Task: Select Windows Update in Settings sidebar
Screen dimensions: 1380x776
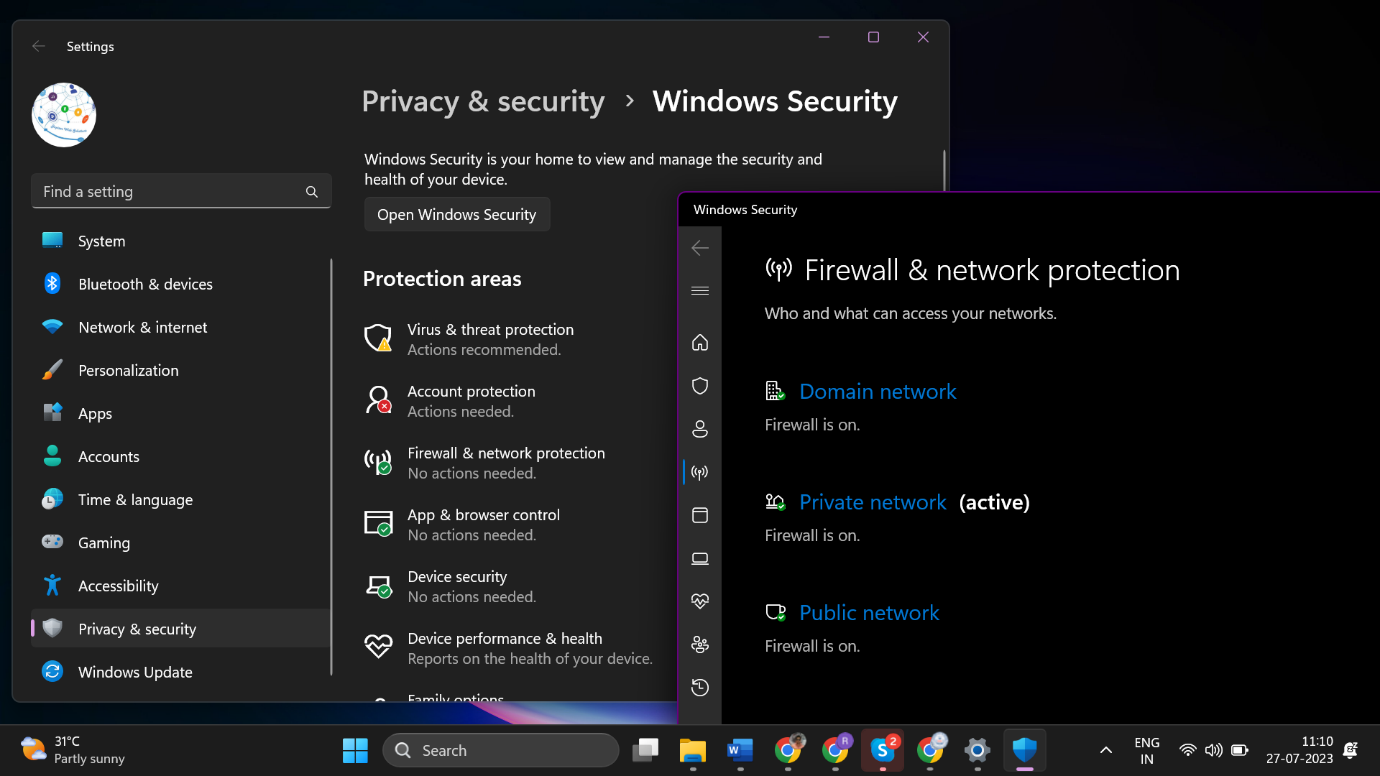Action: pos(180,671)
